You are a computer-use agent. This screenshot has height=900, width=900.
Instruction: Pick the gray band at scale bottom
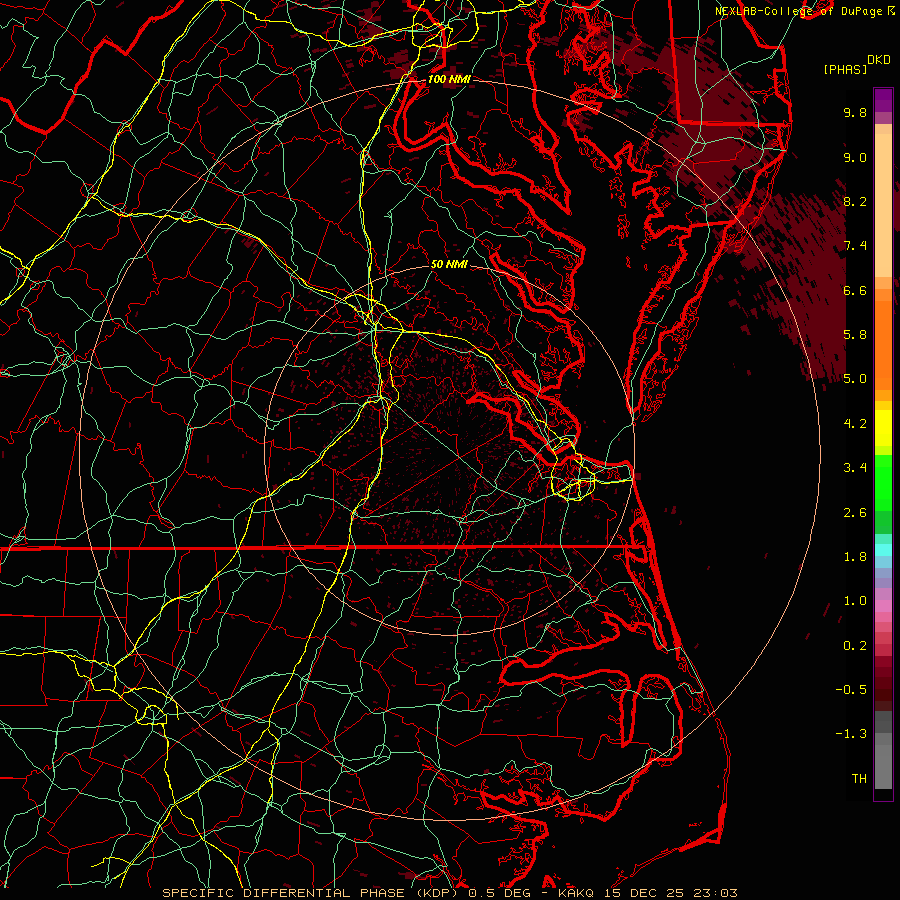883,761
